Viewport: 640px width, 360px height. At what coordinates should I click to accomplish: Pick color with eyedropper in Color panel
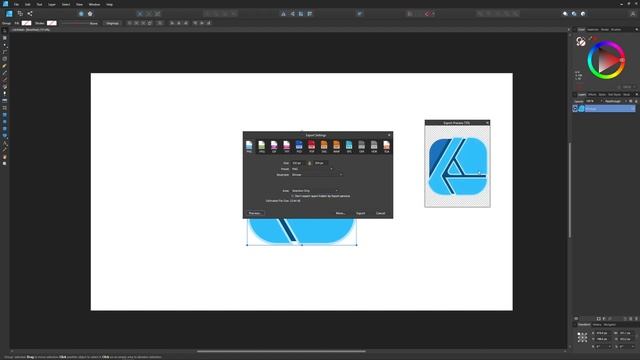590,38
